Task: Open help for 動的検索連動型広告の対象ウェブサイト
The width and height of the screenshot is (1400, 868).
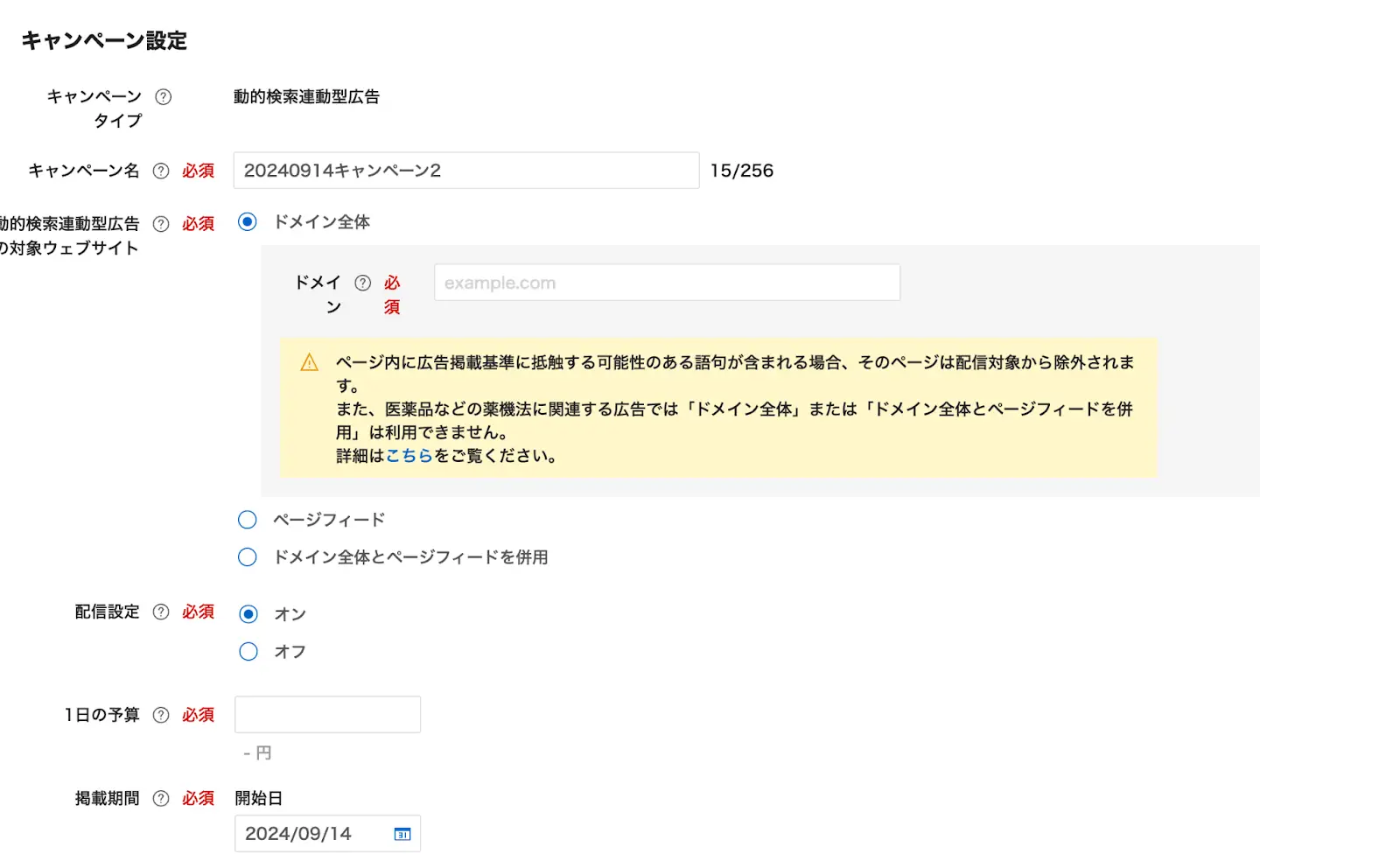Action: tap(161, 224)
